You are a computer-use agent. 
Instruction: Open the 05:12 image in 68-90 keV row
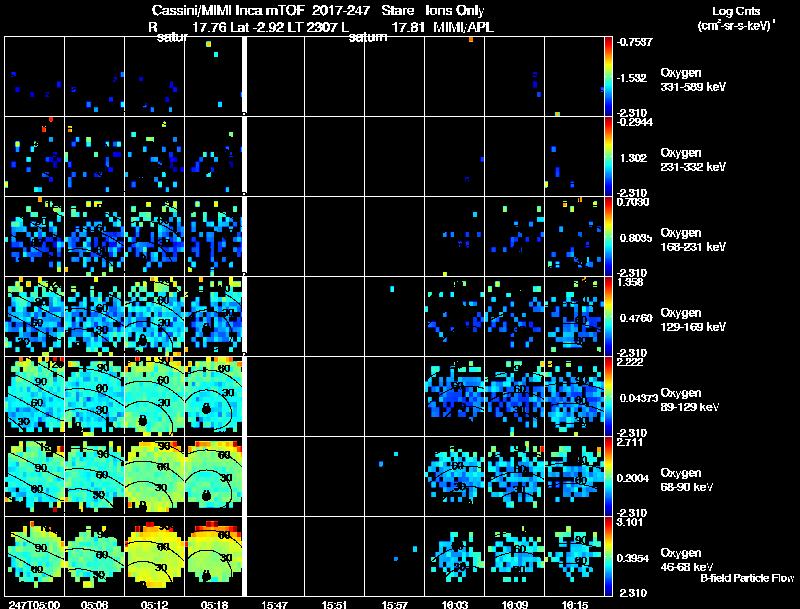(x=154, y=476)
